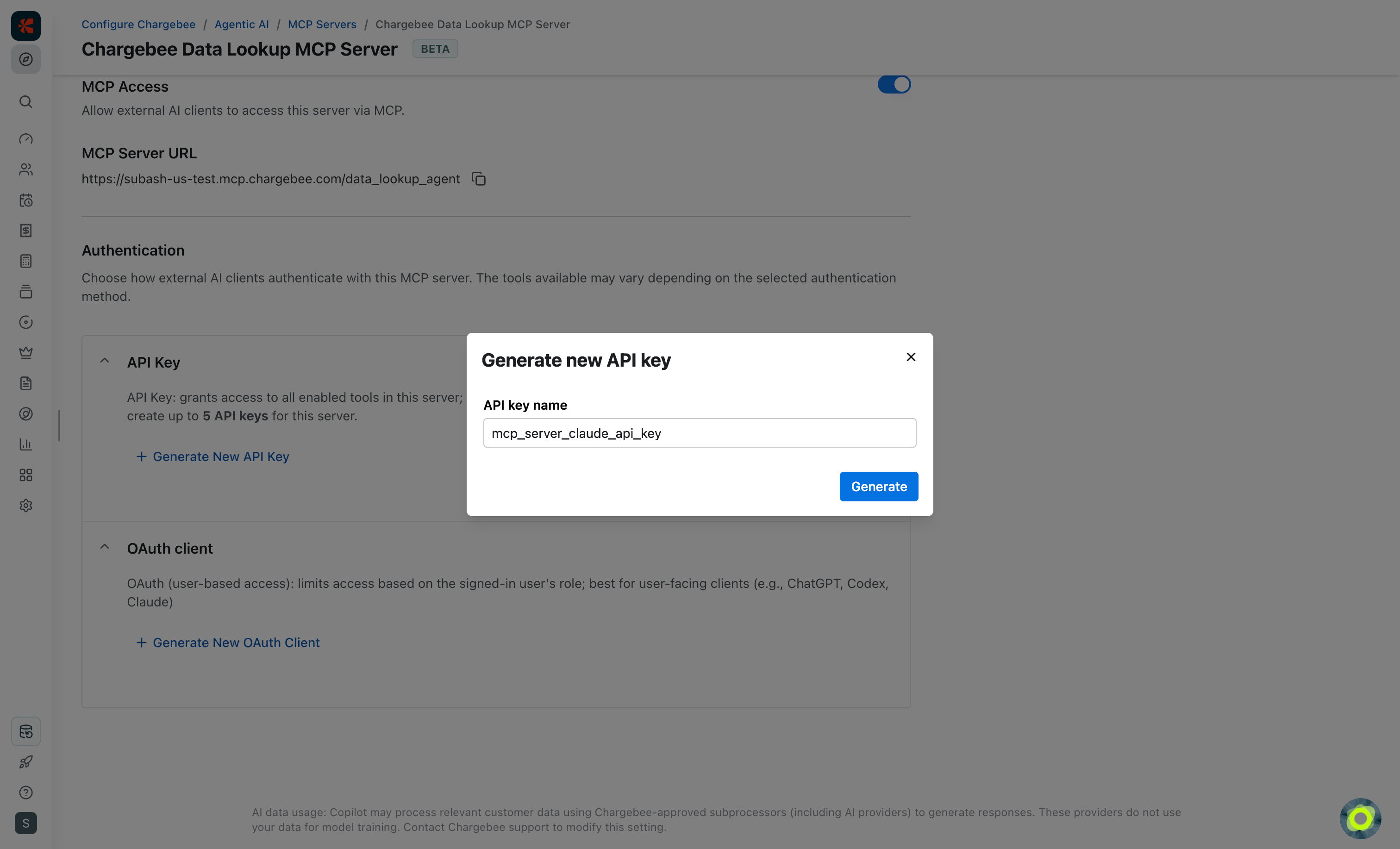Go to MCP Servers breadcrumb
1400x849 pixels.
[322, 25]
